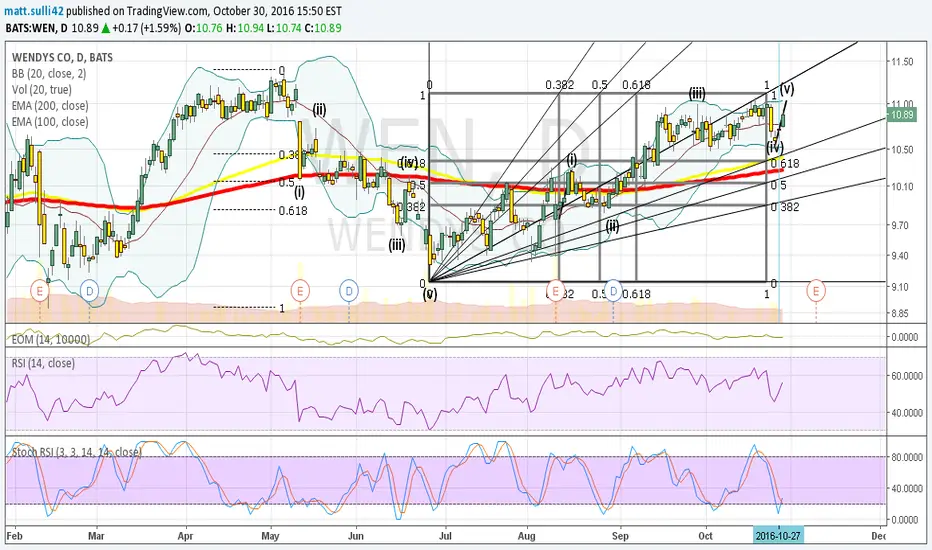
Task: Select the (ii) wave label near May peak
Action: point(319,109)
